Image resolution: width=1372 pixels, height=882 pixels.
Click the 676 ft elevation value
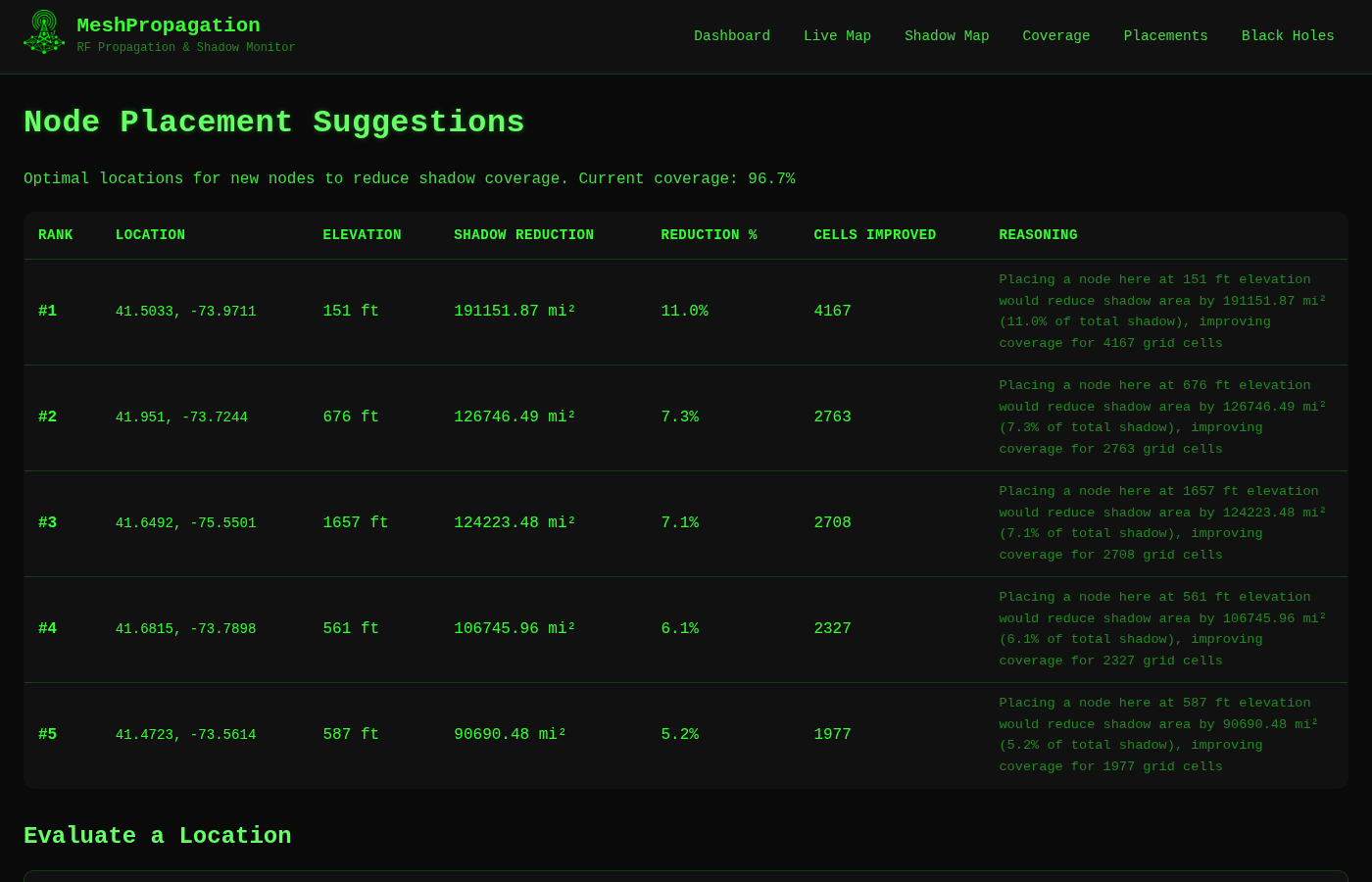pos(351,417)
